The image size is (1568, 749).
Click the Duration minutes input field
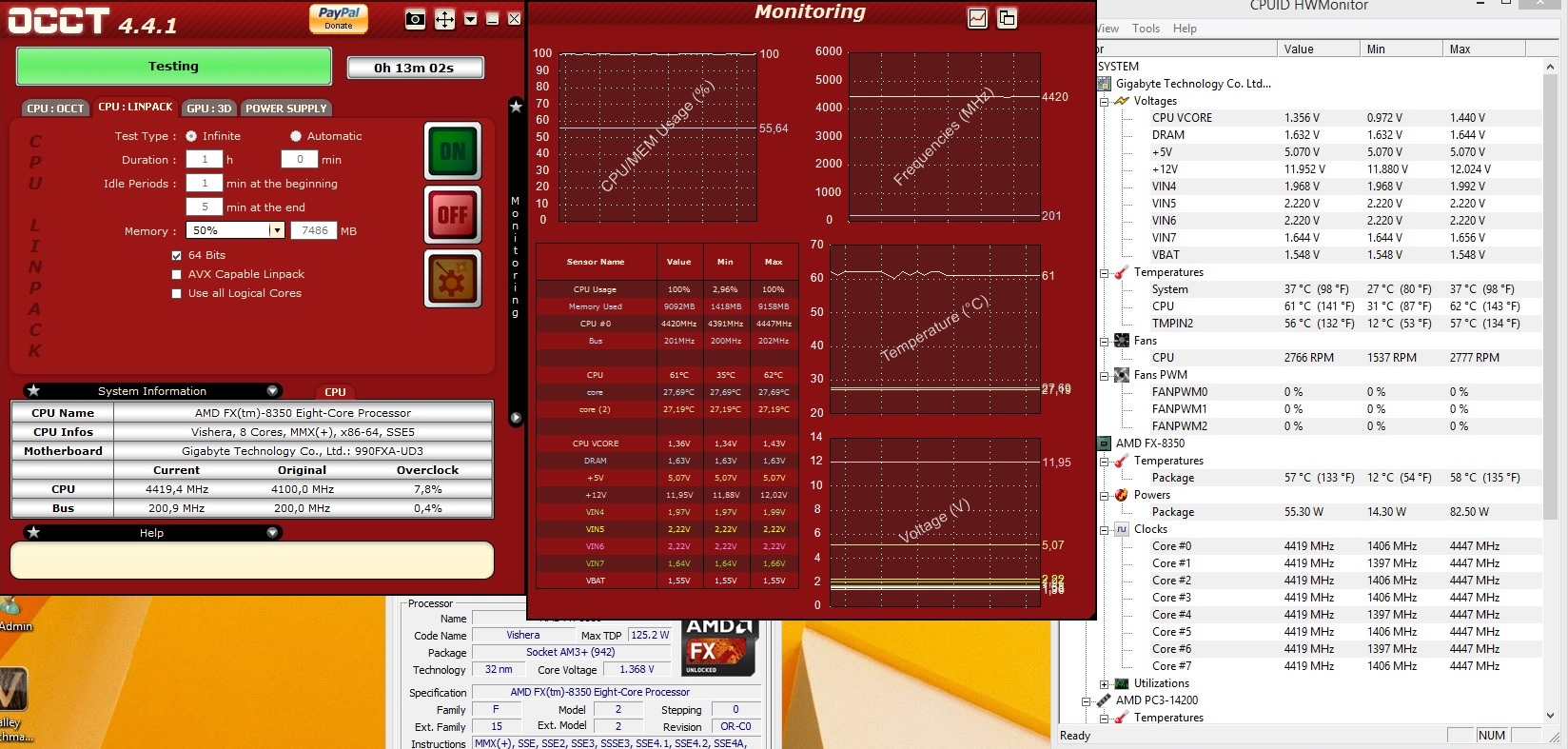[300, 160]
